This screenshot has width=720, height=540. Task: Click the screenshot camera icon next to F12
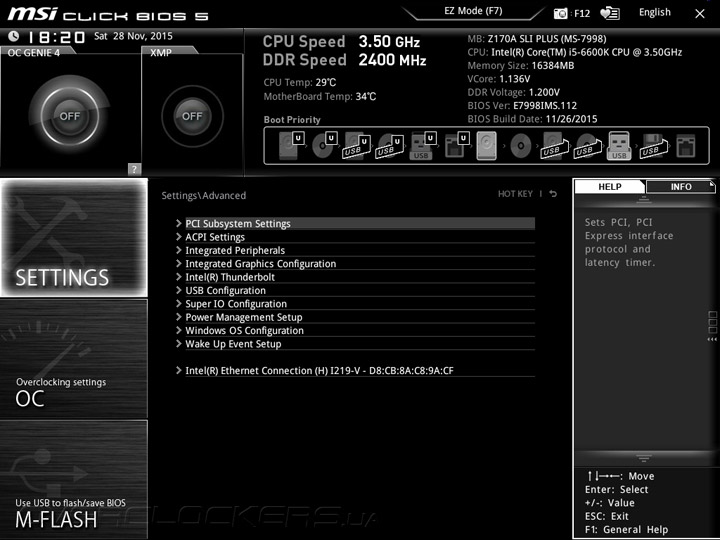(x=560, y=13)
